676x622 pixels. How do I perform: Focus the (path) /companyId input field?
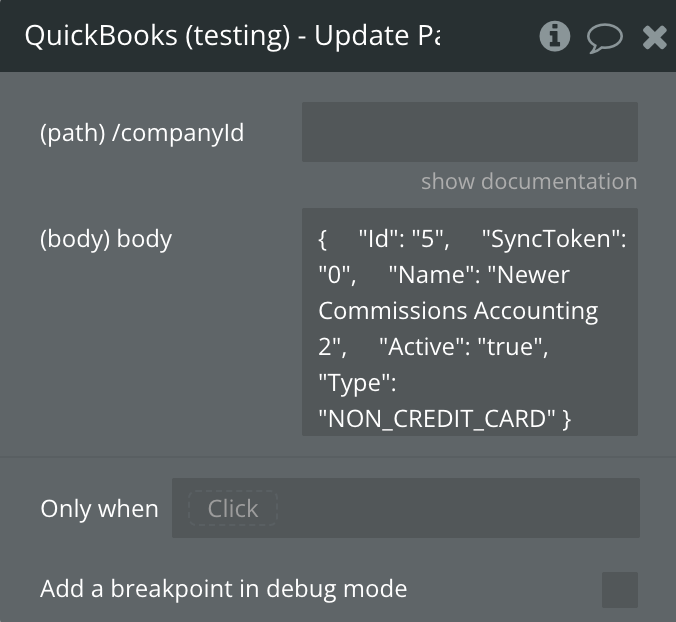pyautogui.click(x=469, y=132)
